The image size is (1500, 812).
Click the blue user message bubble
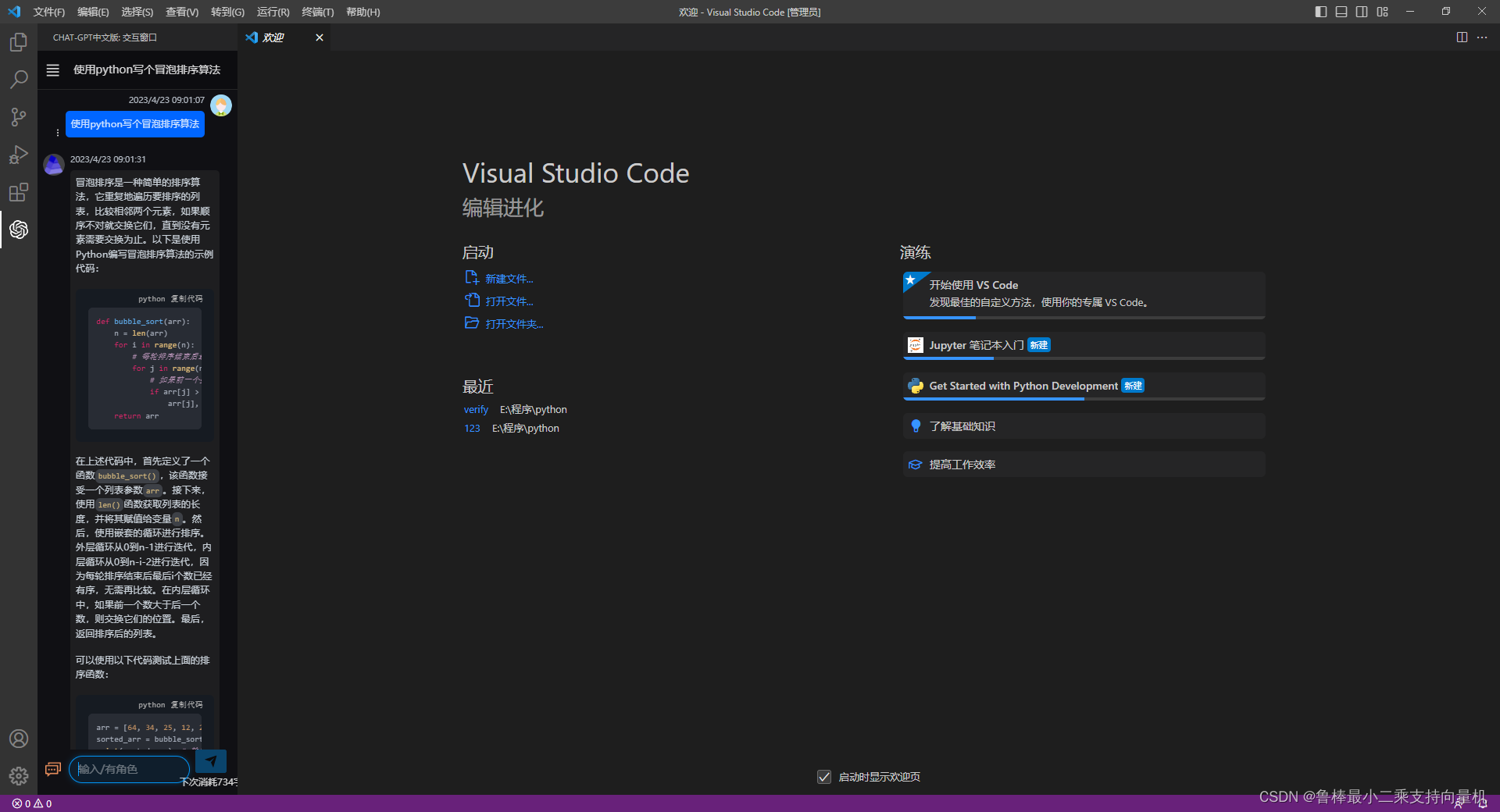coord(135,124)
